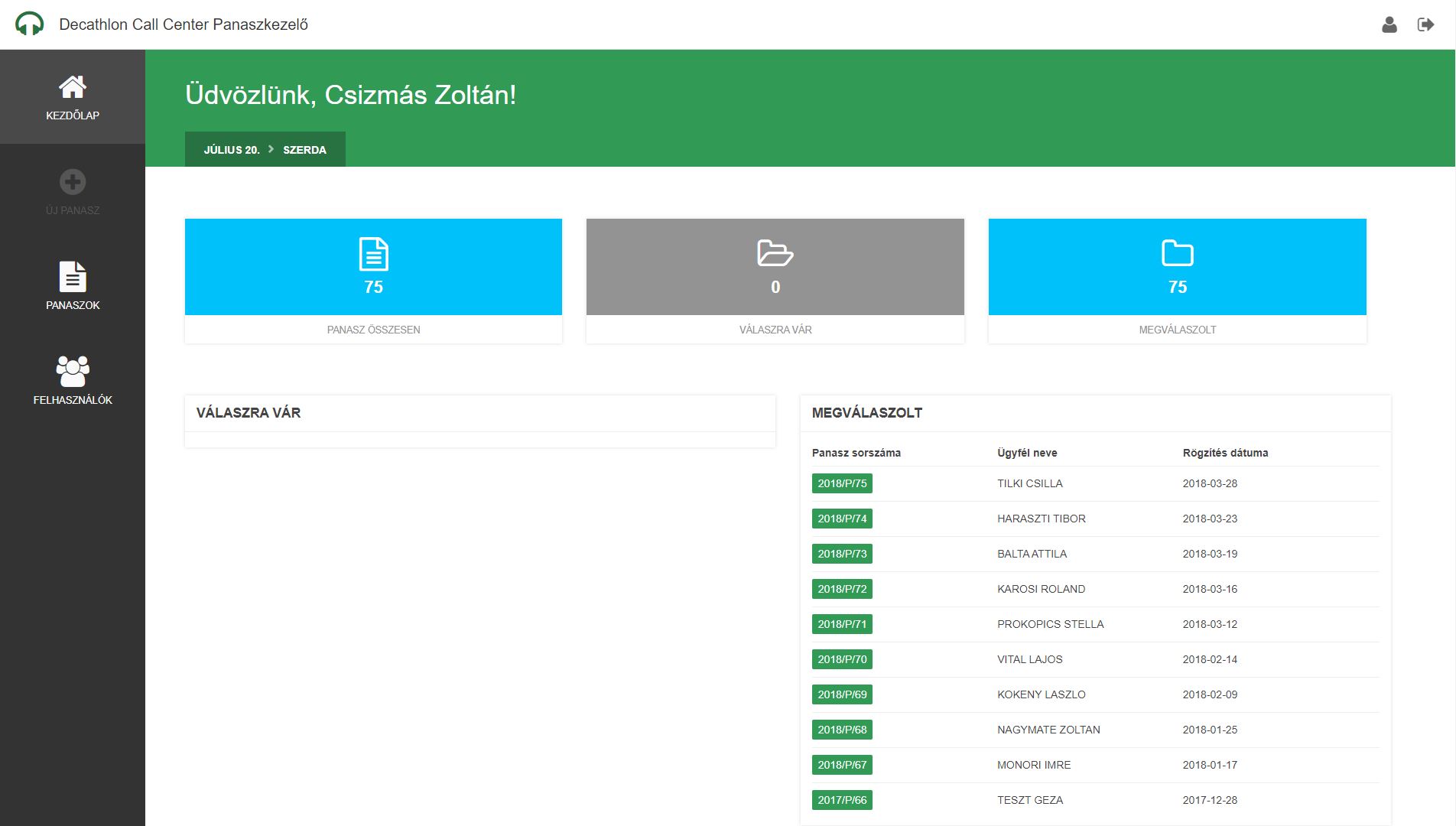Screen dimensions: 1456x826
Task: Click the green headset logo icon
Action: pyautogui.click(x=29, y=24)
